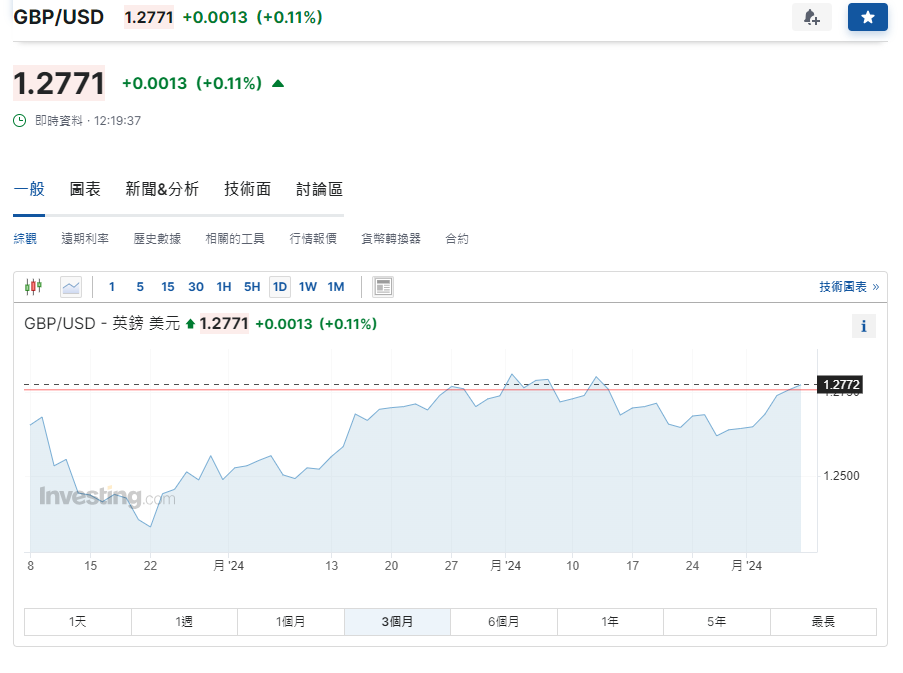Click the real-time data clock icon

pyautogui.click(x=20, y=120)
